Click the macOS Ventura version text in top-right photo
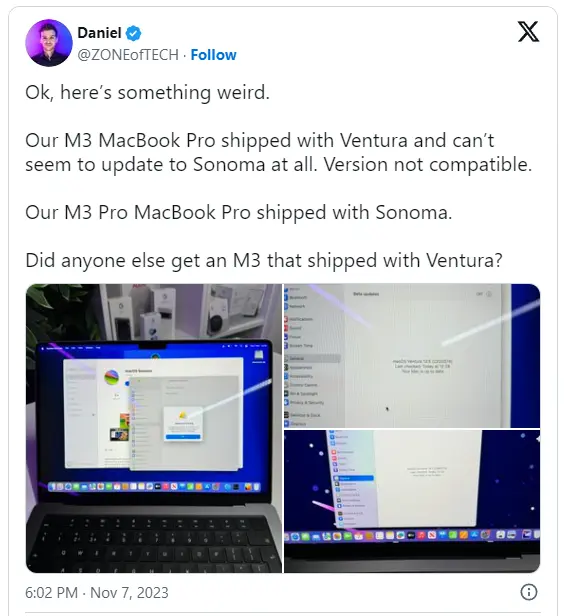This screenshot has height=616, width=564. pyautogui.click(x=422, y=361)
